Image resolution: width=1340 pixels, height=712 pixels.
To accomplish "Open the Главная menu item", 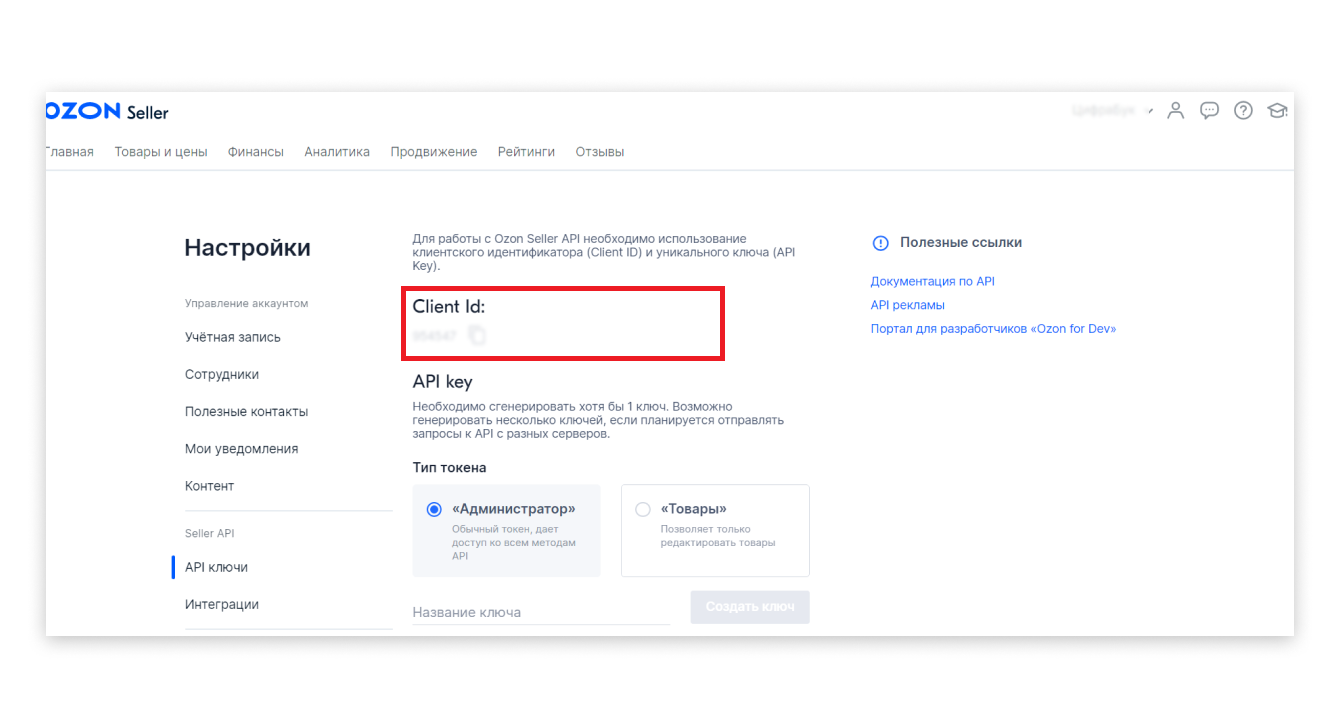I will pyautogui.click(x=70, y=152).
